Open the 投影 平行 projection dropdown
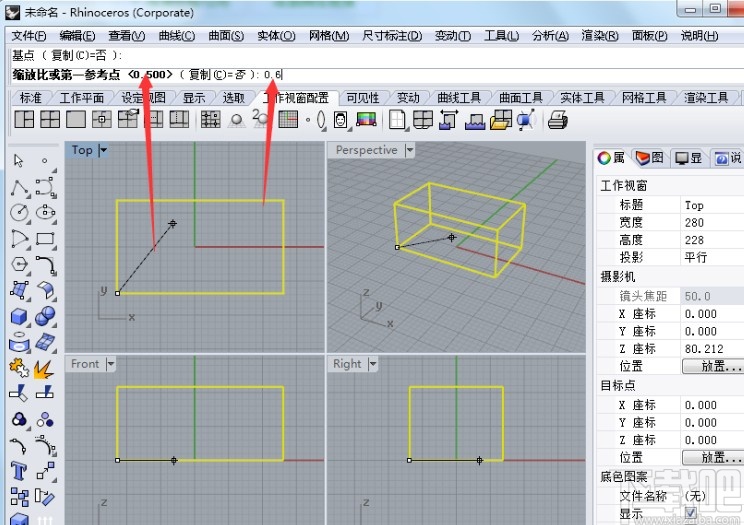Screen dimensions: 744x525 712,257
